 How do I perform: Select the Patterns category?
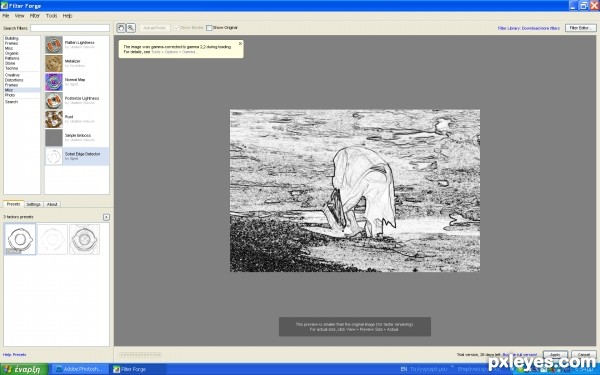tap(12, 58)
